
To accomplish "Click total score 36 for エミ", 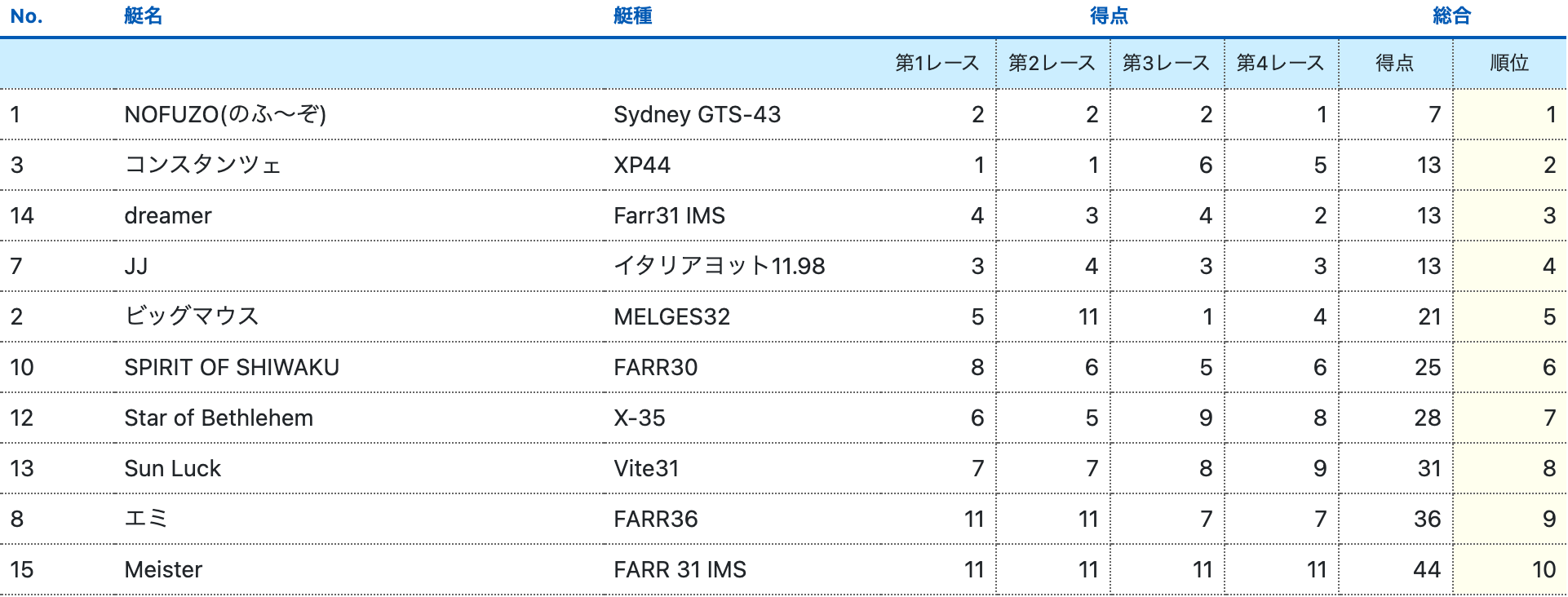I will pos(1427,519).
